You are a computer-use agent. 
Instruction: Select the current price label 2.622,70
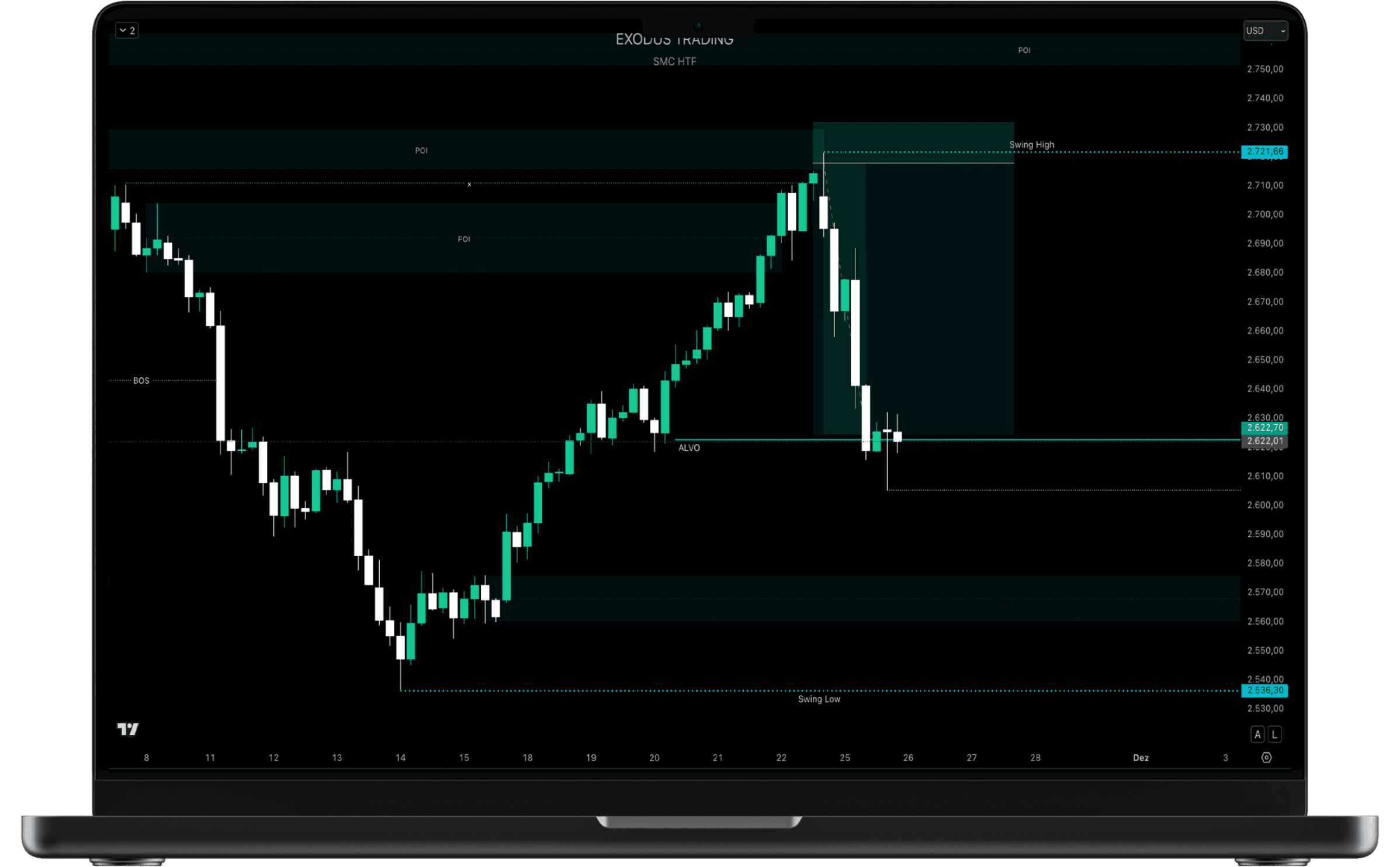click(x=1264, y=428)
